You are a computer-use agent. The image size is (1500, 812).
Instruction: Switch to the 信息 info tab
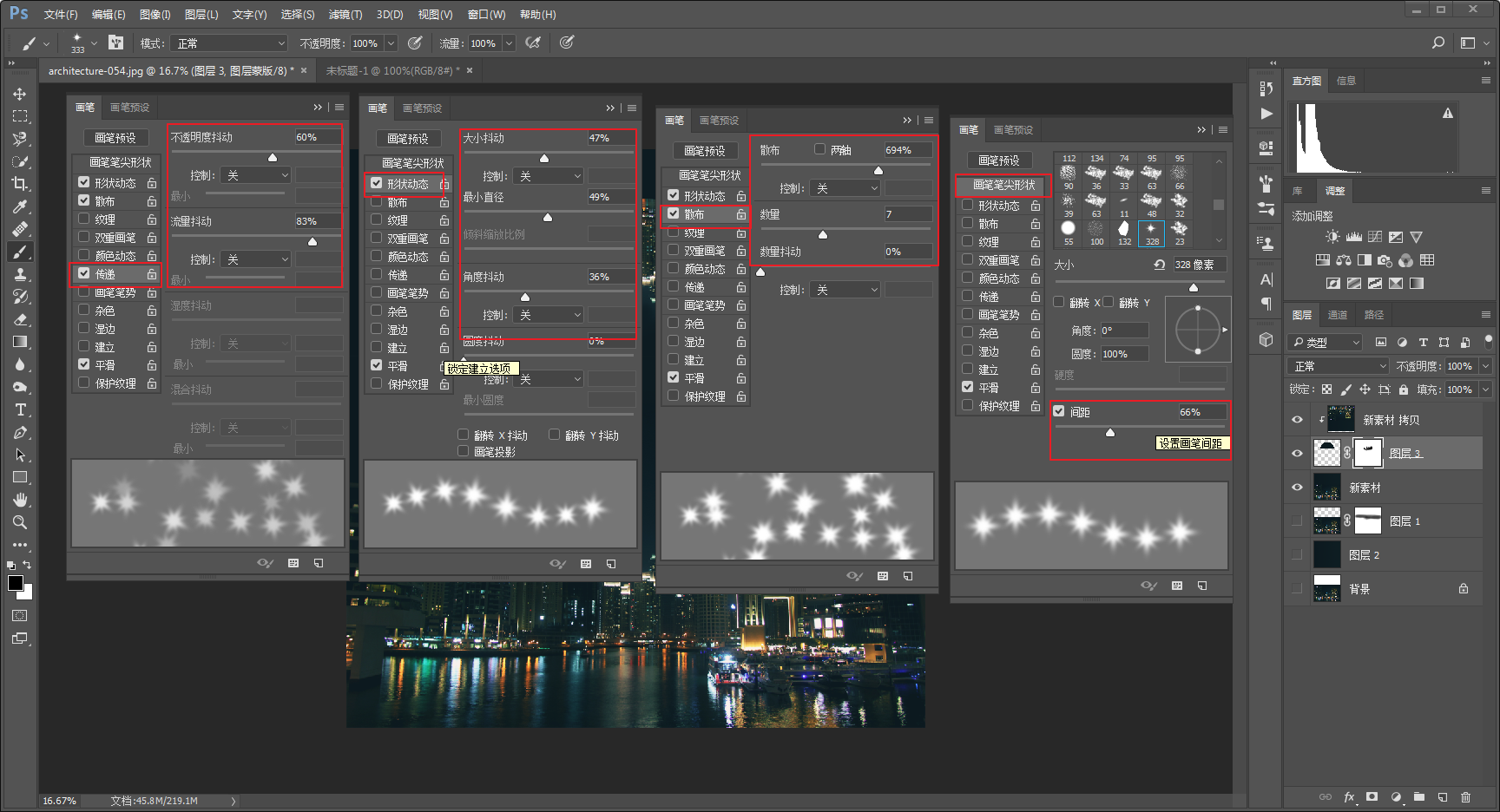[1346, 81]
